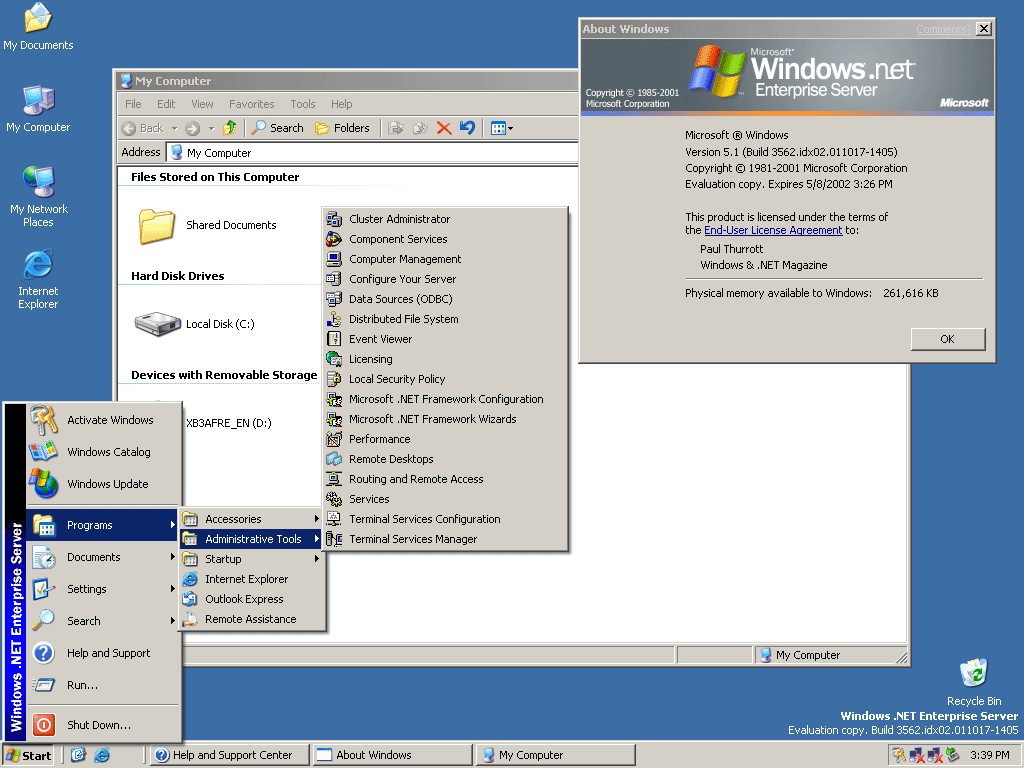Image resolution: width=1024 pixels, height=768 pixels.
Task: Launch Remote Desktops
Action: click(445, 459)
